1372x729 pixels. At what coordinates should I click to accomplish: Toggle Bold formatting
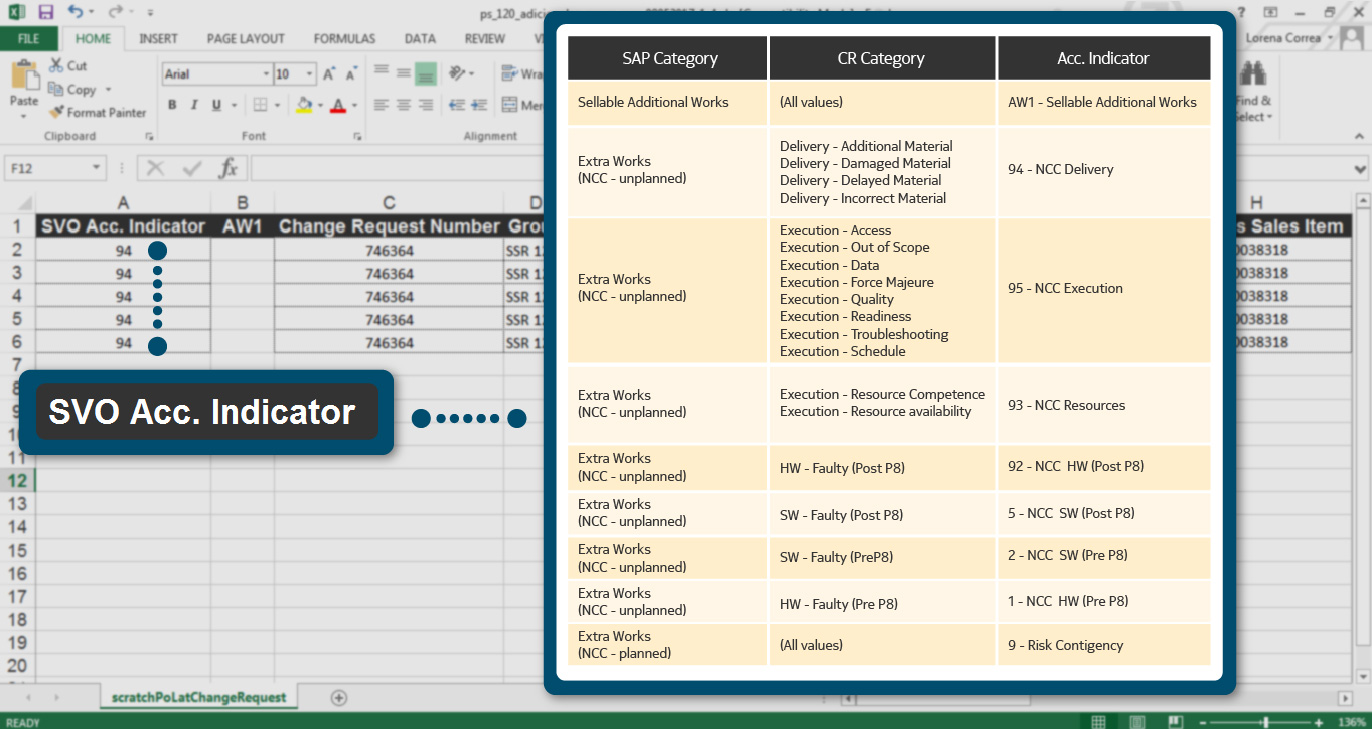click(172, 105)
